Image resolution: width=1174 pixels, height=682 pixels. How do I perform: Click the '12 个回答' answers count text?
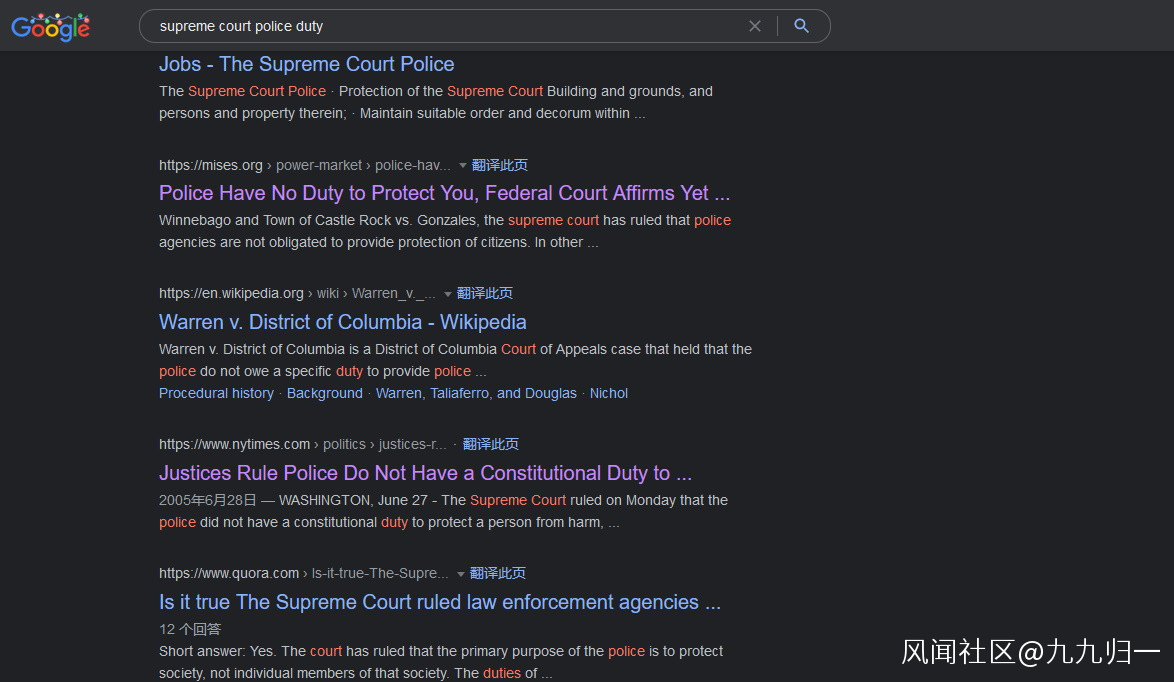[x=190, y=629]
